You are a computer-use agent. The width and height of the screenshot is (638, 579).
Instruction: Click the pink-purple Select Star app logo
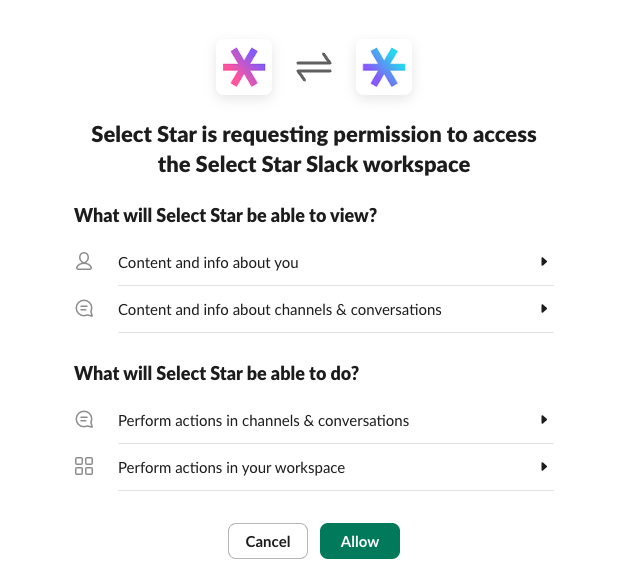pyautogui.click(x=244, y=68)
